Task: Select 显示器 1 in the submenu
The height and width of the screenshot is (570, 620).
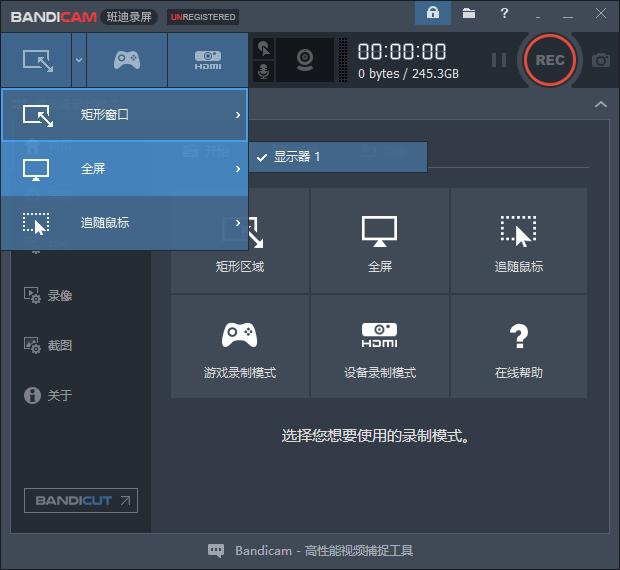Action: [338, 157]
